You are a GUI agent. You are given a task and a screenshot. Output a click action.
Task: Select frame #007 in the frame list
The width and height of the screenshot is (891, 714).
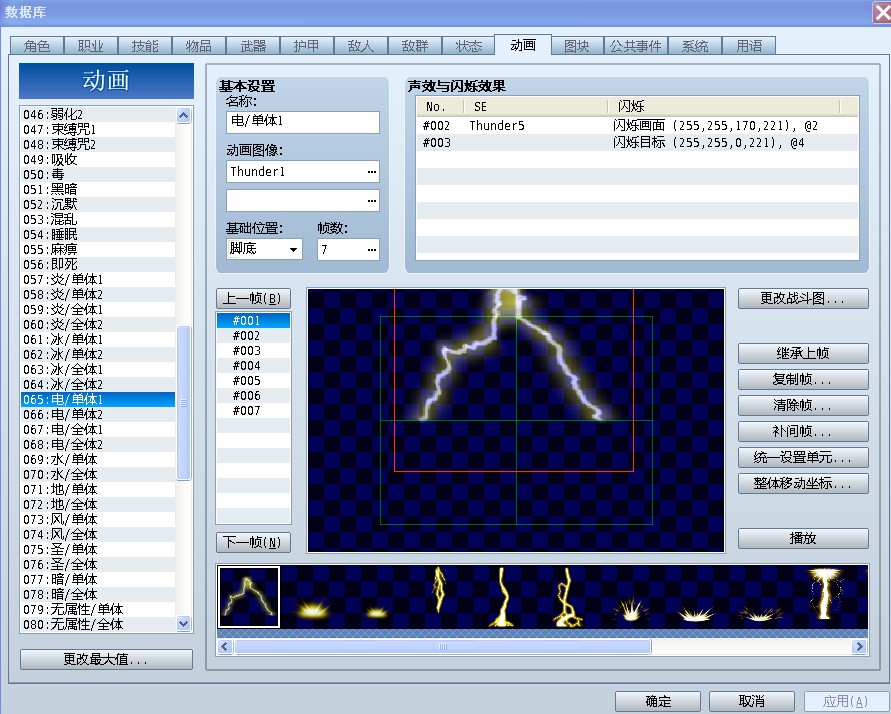click(253, 411)
